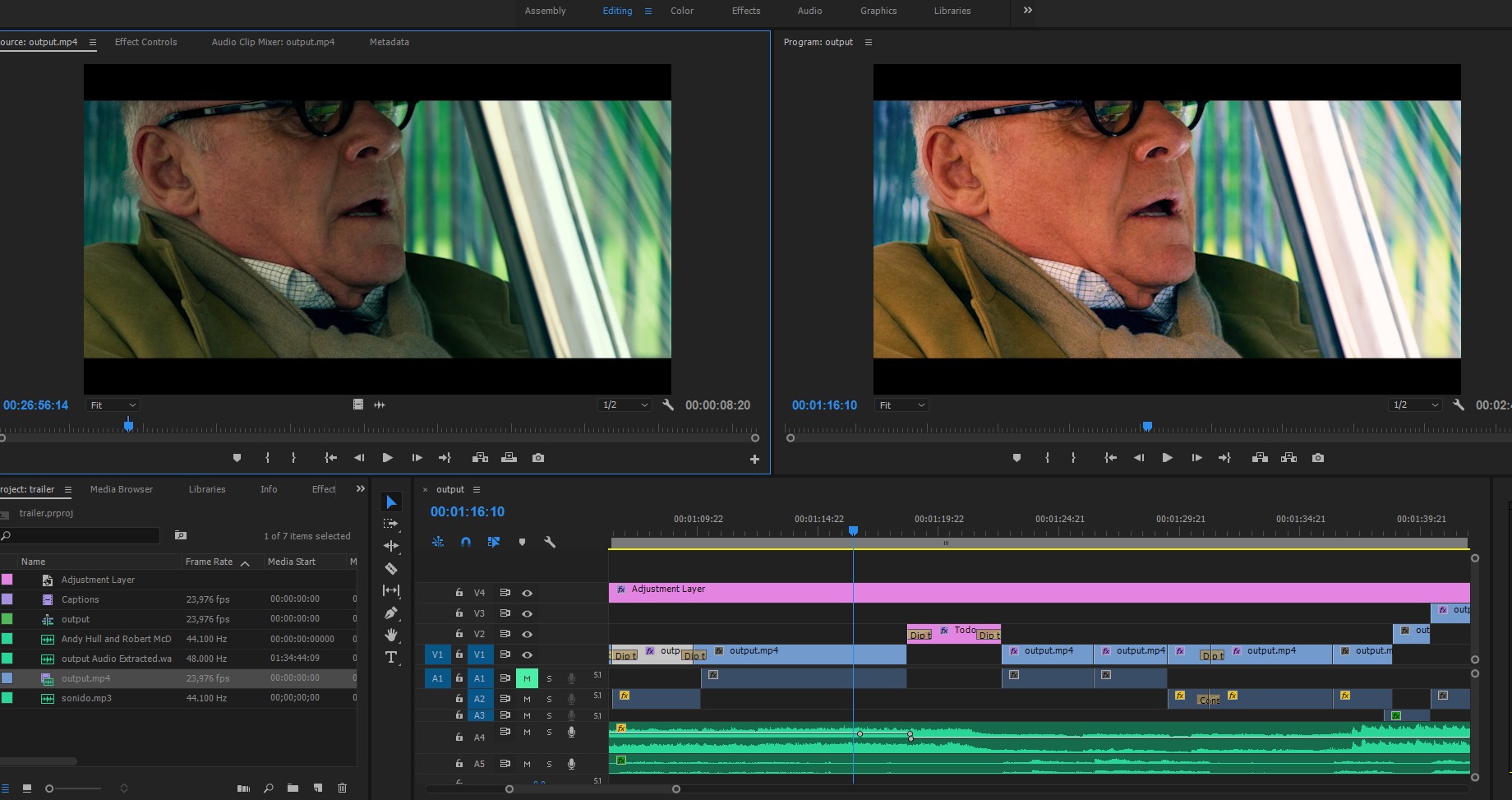The height and width of the screenshot is (800, 1512).
Task: Click timeline timecode 00:01:16:10
Action: 468,511
